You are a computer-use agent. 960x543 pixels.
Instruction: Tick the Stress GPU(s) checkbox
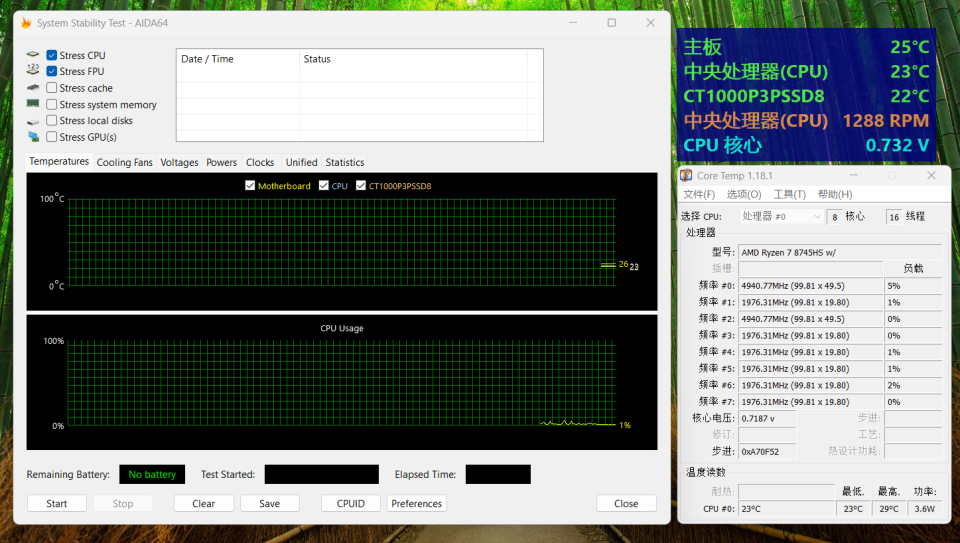point(52,137)
